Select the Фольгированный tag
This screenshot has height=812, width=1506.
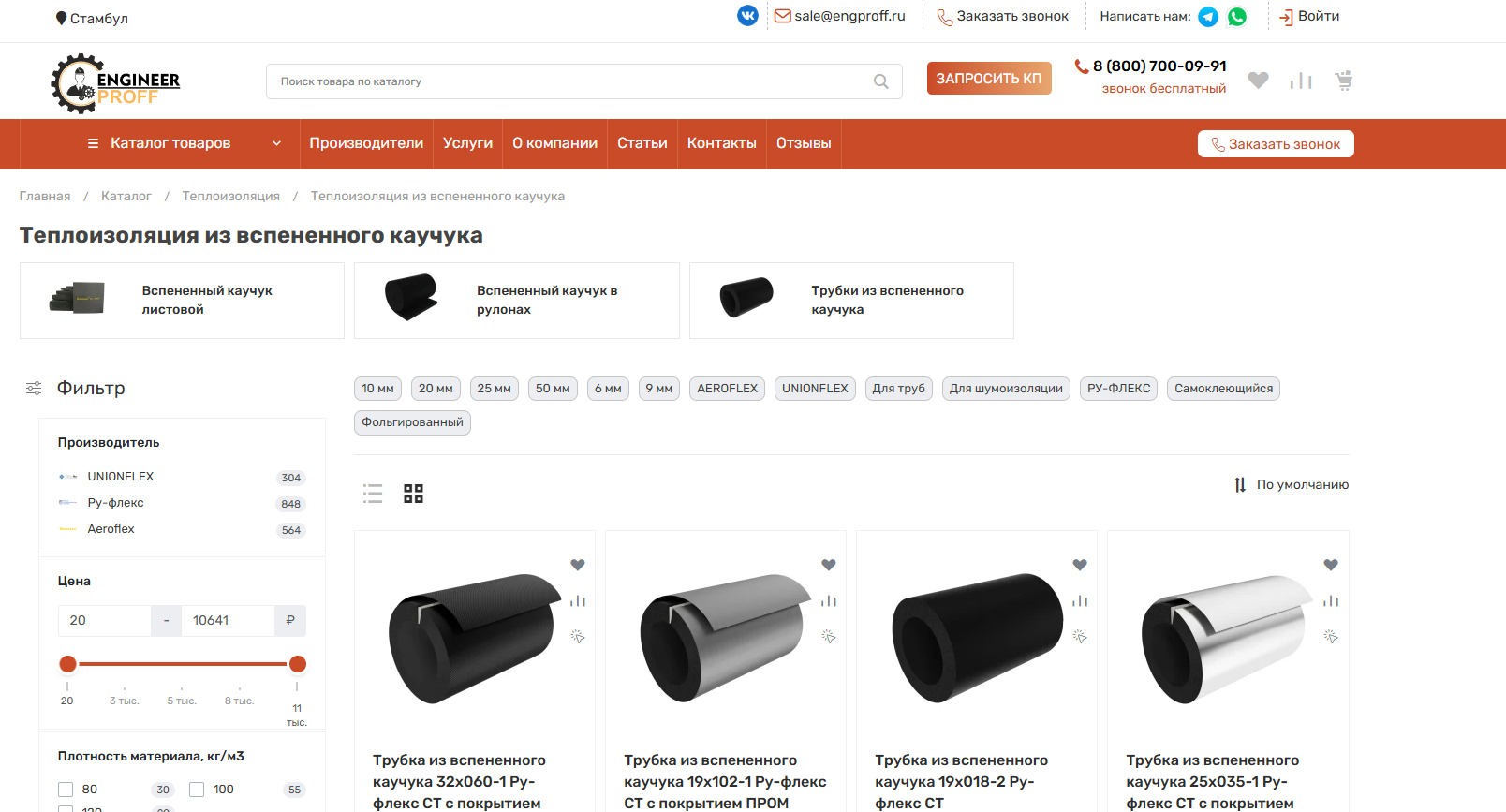412,422
